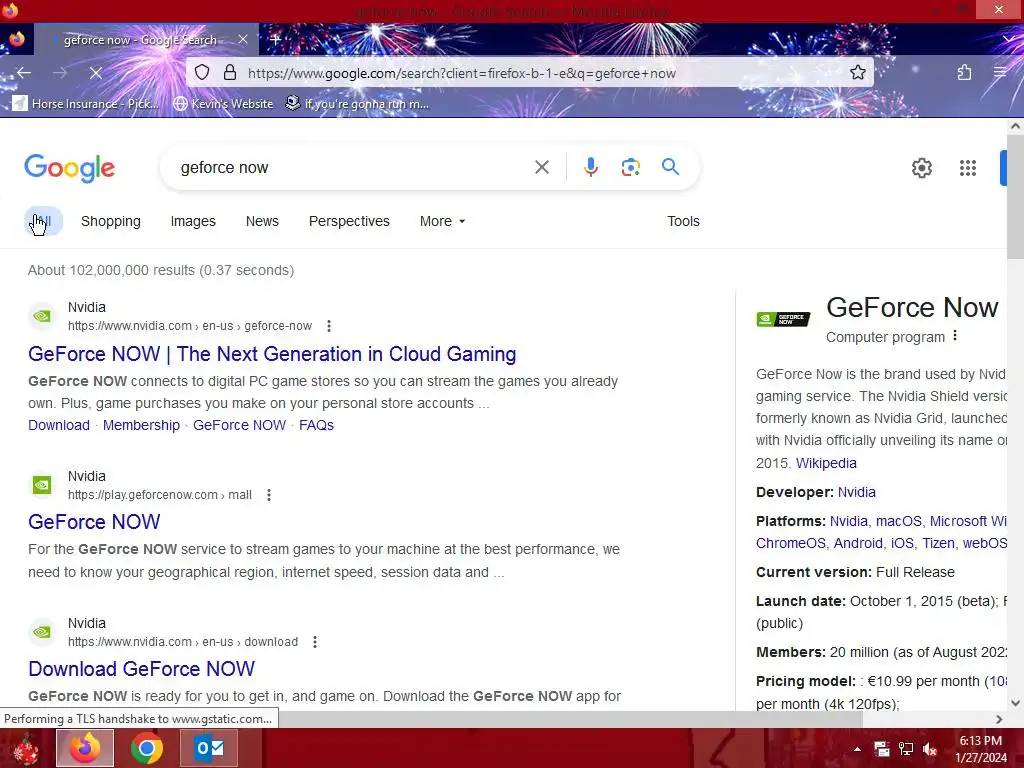The width and height of the screenshot is (1024, 768).
Task: Open Google quick settings gear
Action: coord(921,168)
